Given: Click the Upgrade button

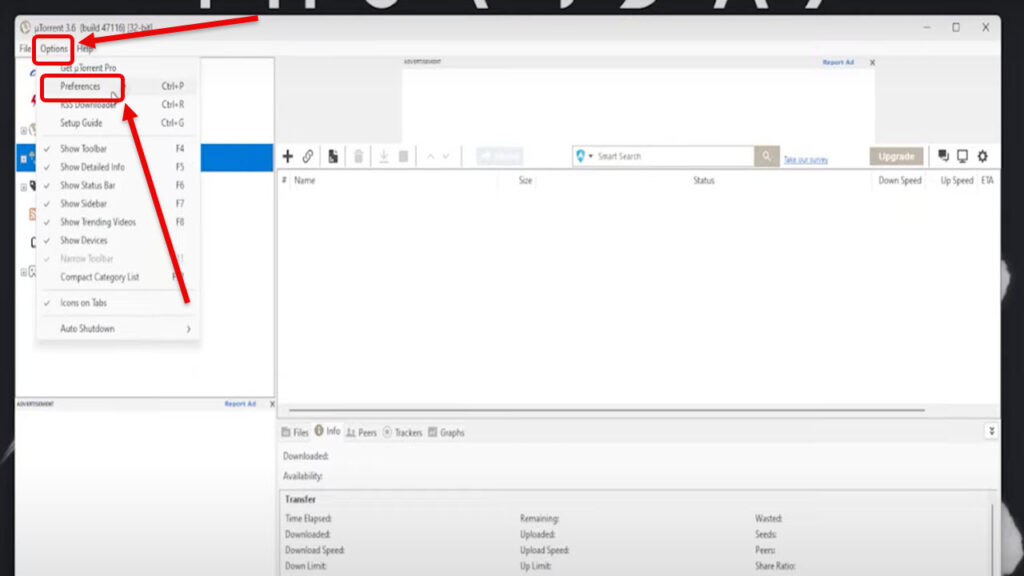Looking at the screenshot, I should point(896,156).
